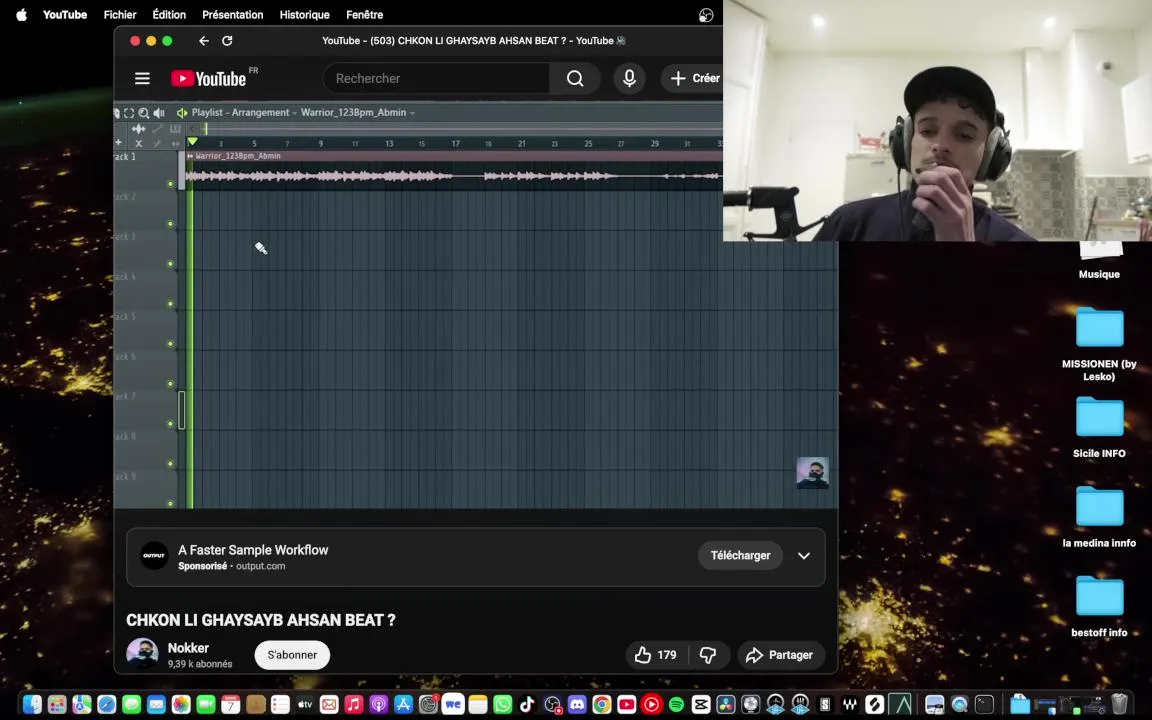This screenshot has height=720, width=1152.
Task: Toggle mute dot on Track 9
Action: click(170, 503)
